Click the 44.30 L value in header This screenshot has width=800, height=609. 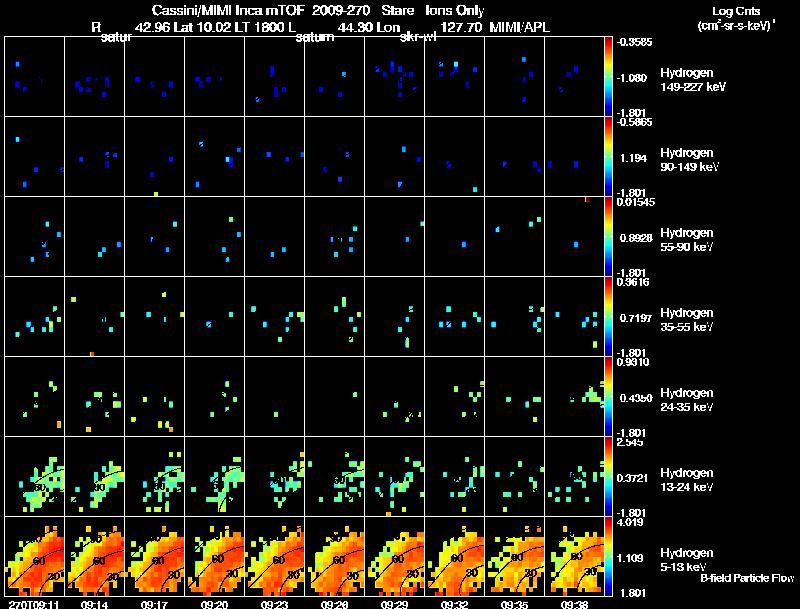click(358, 27)
